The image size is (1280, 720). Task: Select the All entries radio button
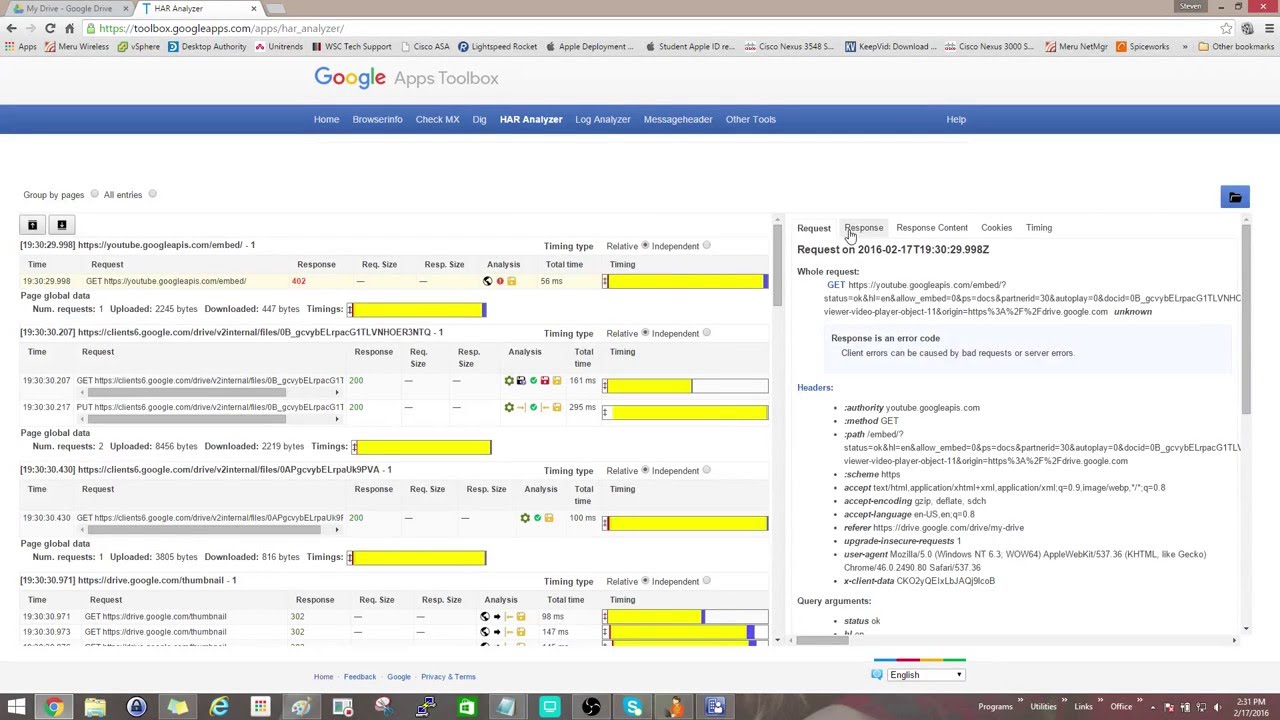pos(152,195)
